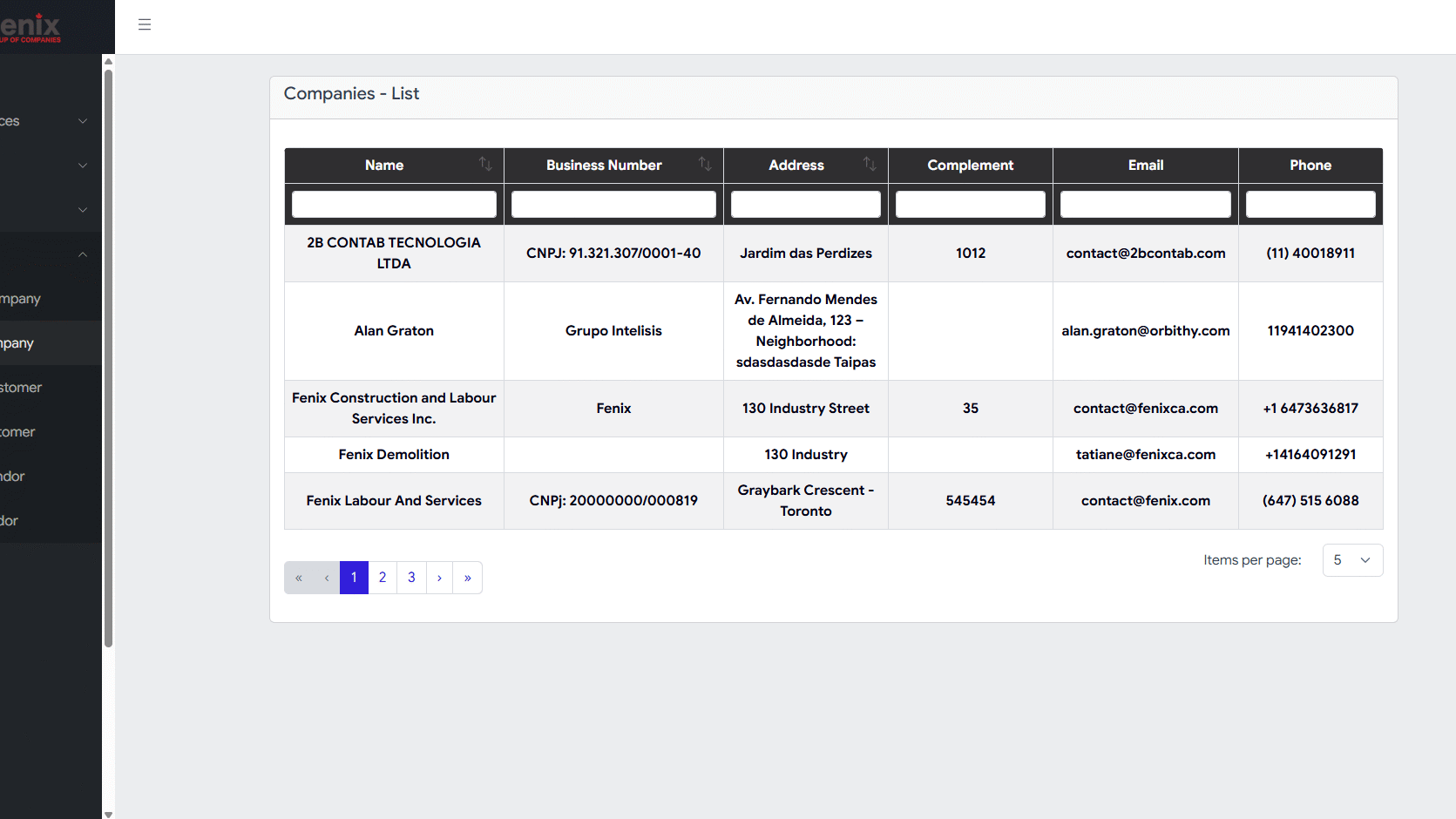The height and width of the screenshot is (819, 1456).
Task: Click complement value 1012
Action: coord(971,253)
